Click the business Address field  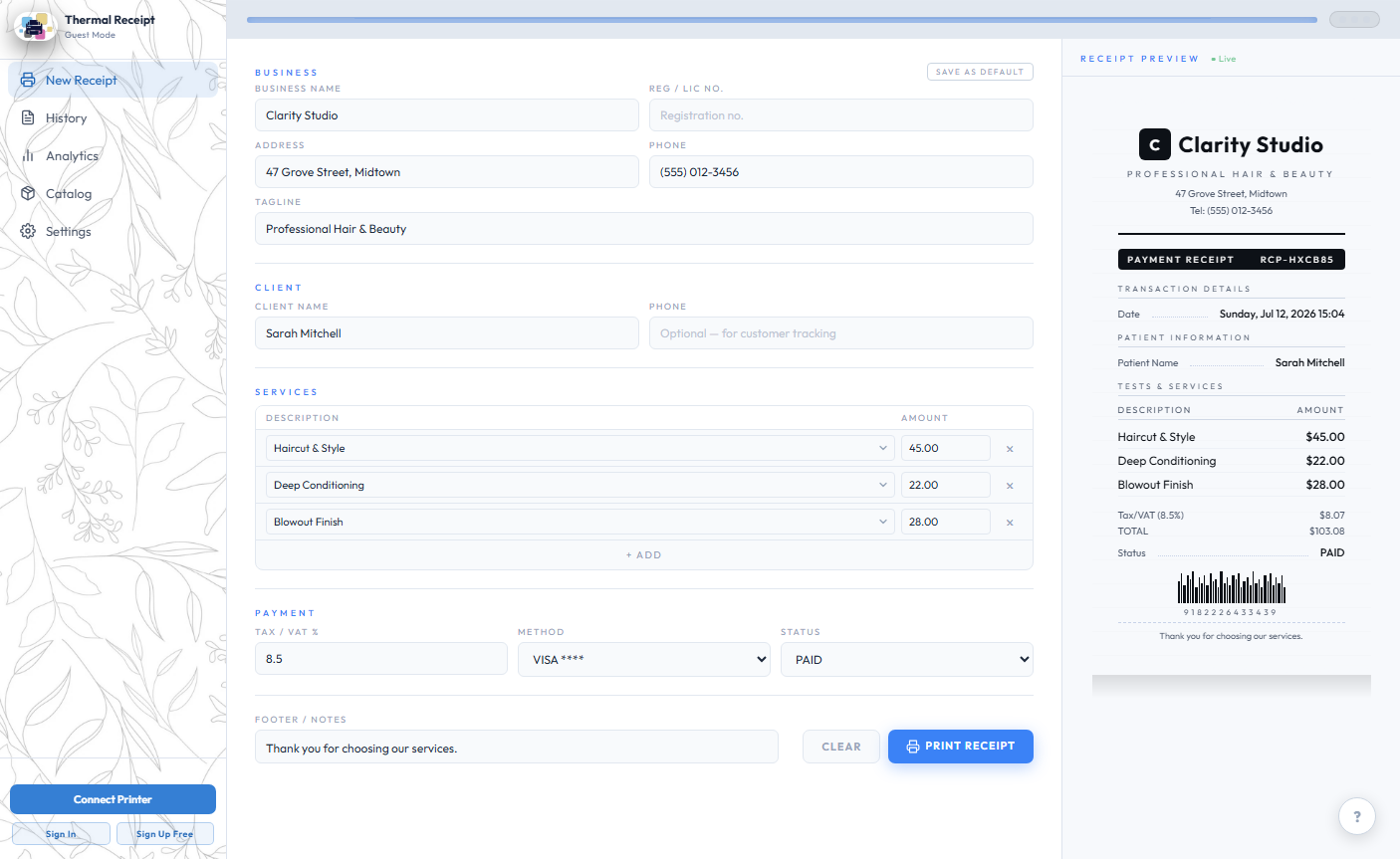(446, 172)
